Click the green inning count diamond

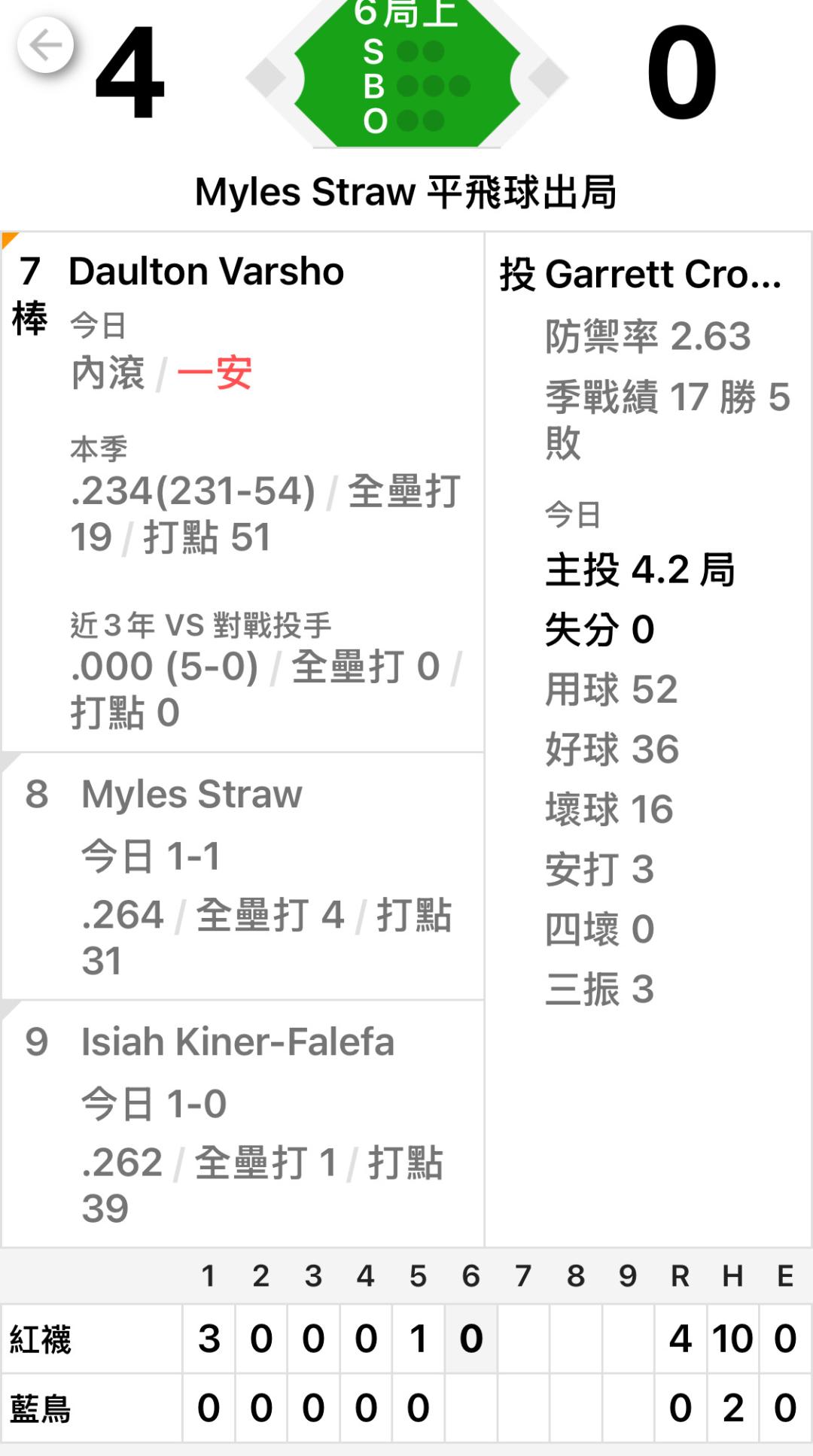pyautogui.click(x=406, y=75)
